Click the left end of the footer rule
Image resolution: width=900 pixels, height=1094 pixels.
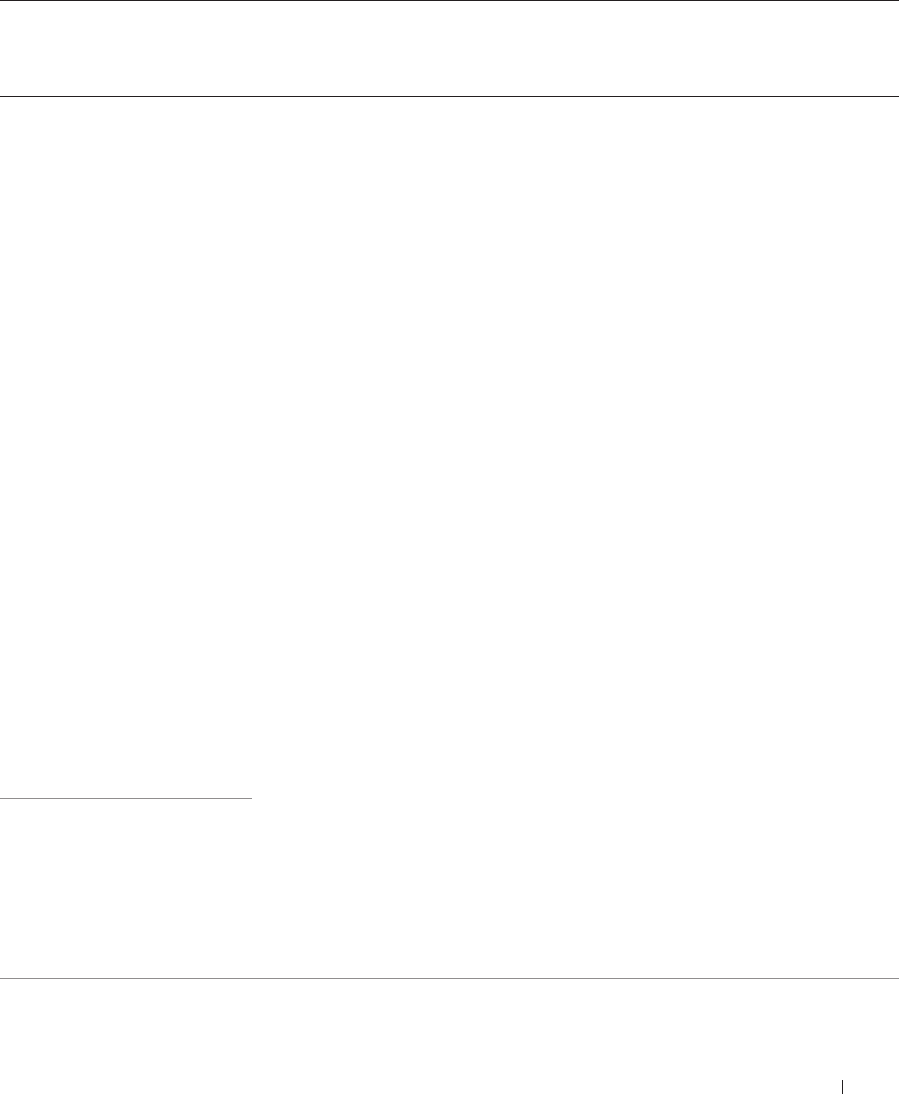(x=5, y=978)
